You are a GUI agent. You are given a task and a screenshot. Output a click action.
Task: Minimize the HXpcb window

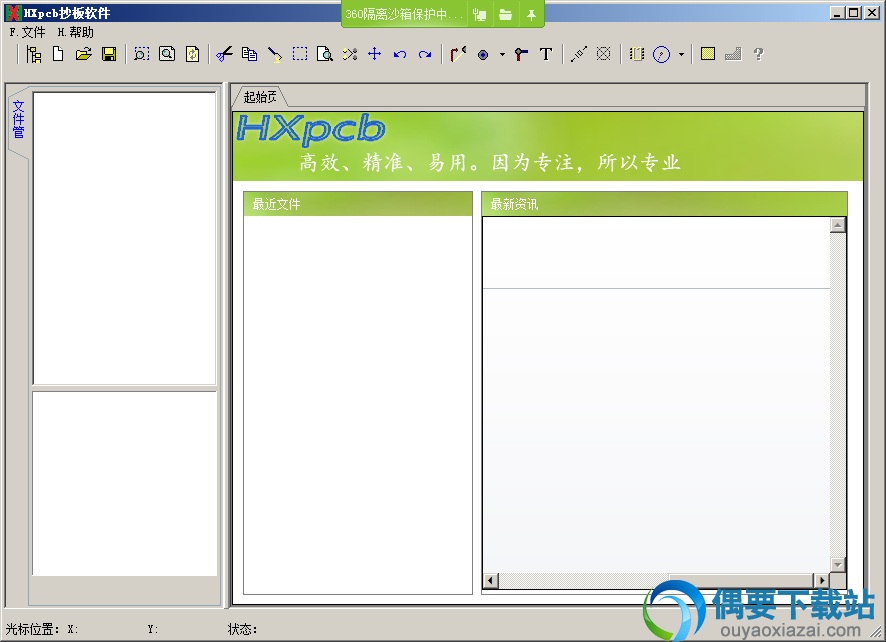839,12
